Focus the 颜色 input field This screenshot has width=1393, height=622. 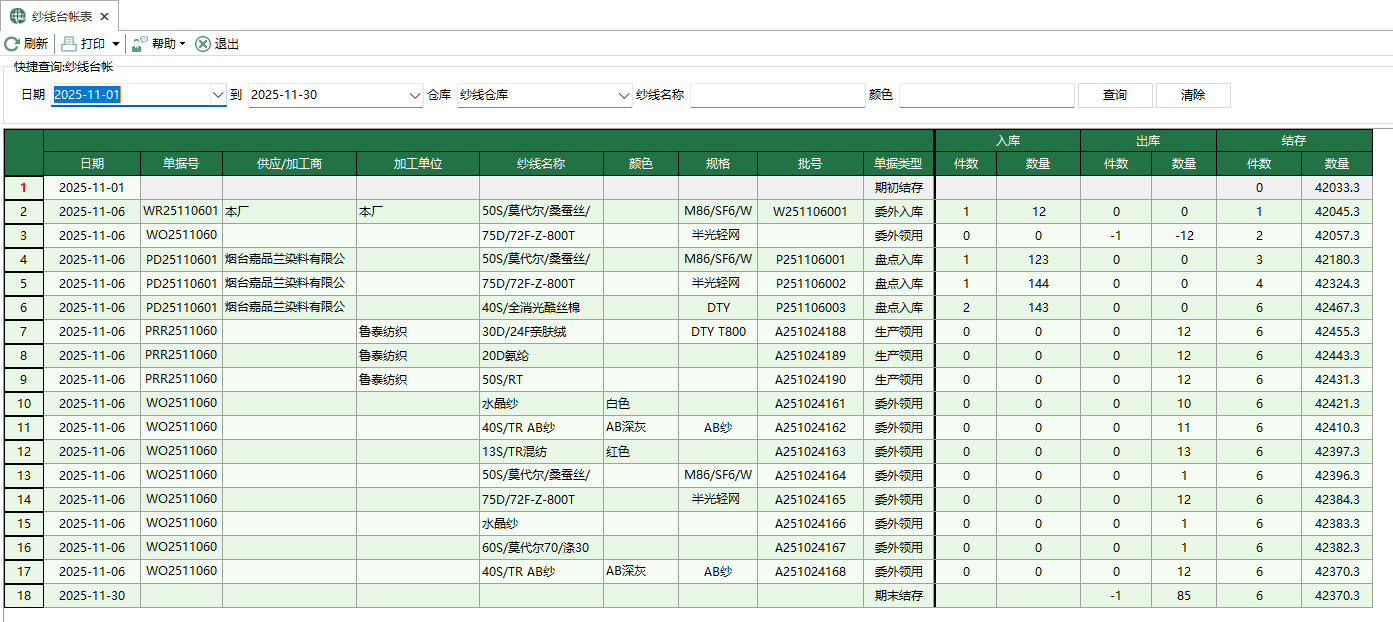coord(986,95)
